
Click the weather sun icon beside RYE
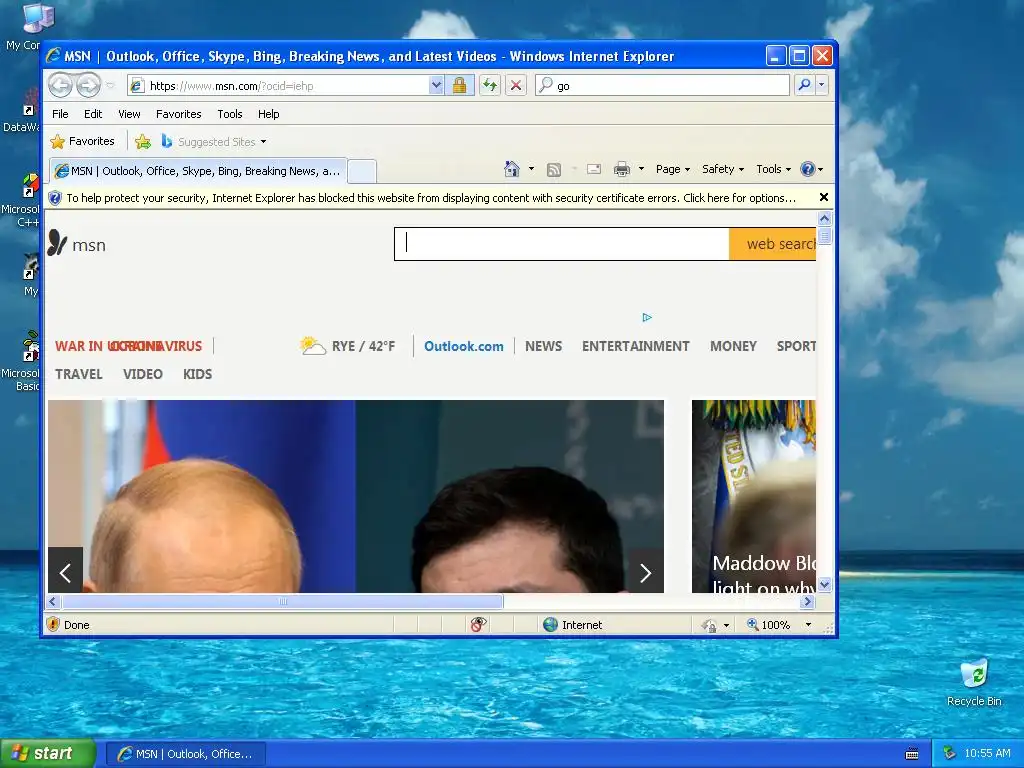tap(313, 345)
